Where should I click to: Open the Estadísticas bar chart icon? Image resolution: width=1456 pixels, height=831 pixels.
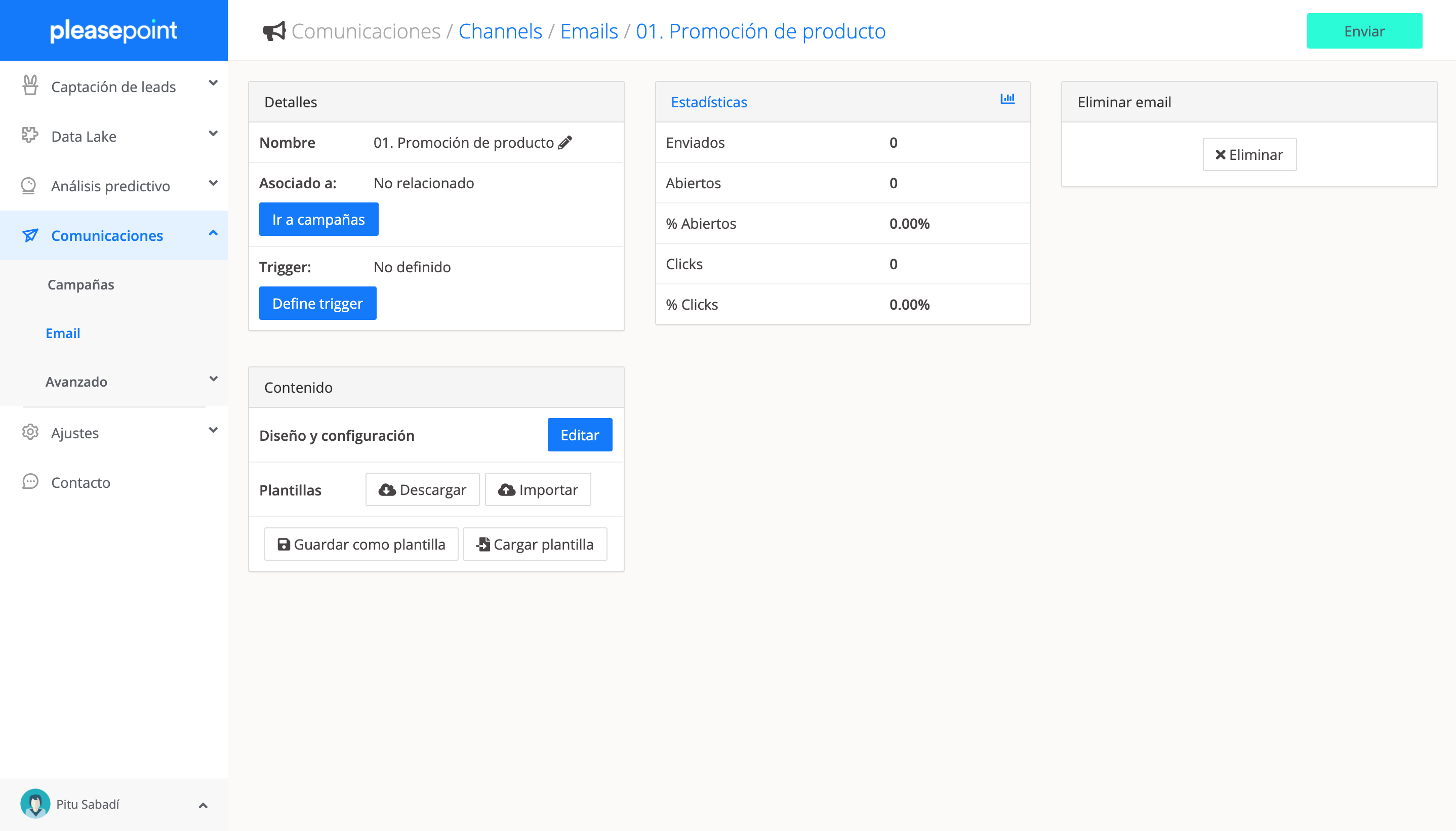tap(1007, 99)
